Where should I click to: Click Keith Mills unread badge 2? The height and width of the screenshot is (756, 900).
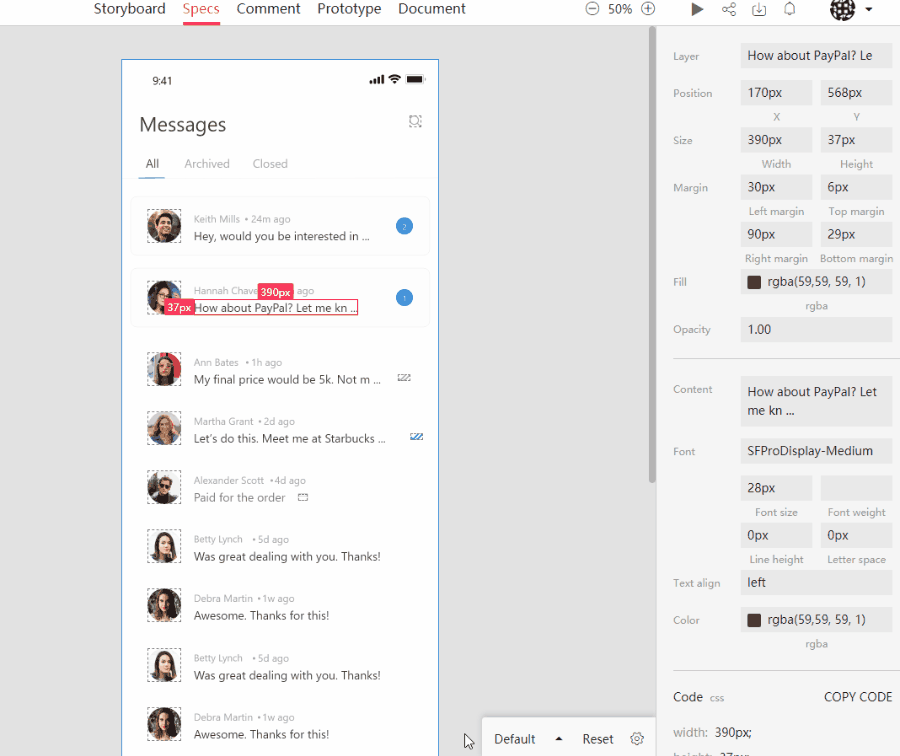click(404, 226)
